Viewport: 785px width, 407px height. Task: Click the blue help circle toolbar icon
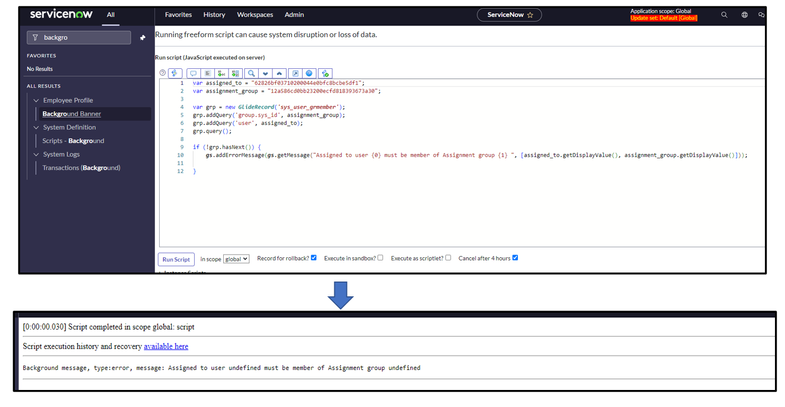tap(309, 73)
